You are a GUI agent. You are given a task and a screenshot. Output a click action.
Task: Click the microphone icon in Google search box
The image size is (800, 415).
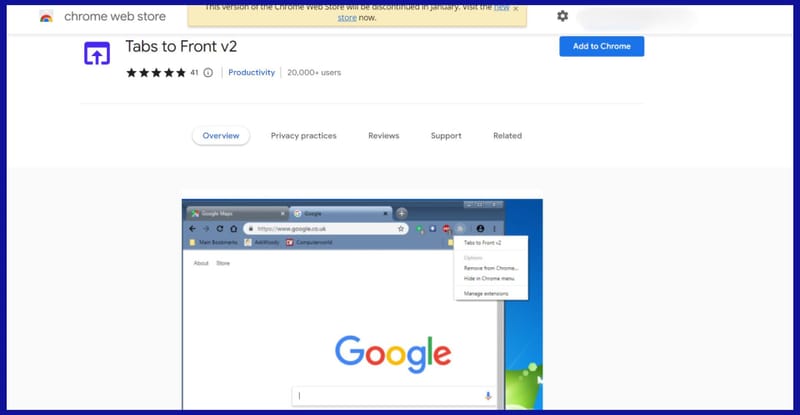[x=488, y=396]
